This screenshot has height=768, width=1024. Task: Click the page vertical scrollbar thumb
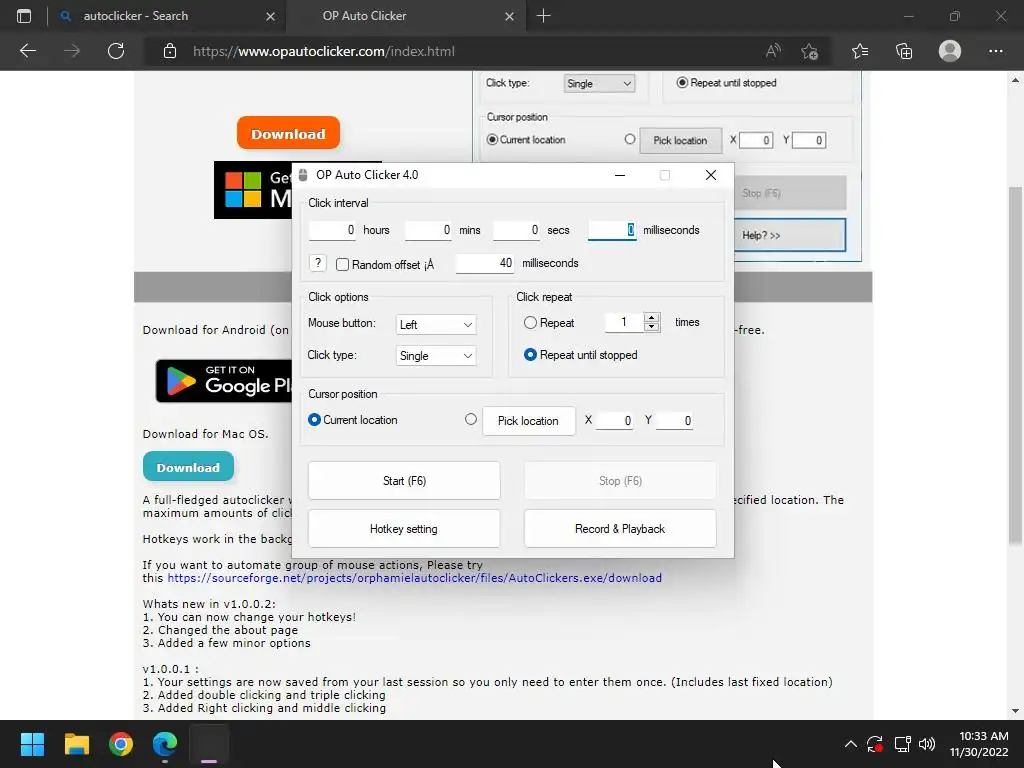(1016, 364)
